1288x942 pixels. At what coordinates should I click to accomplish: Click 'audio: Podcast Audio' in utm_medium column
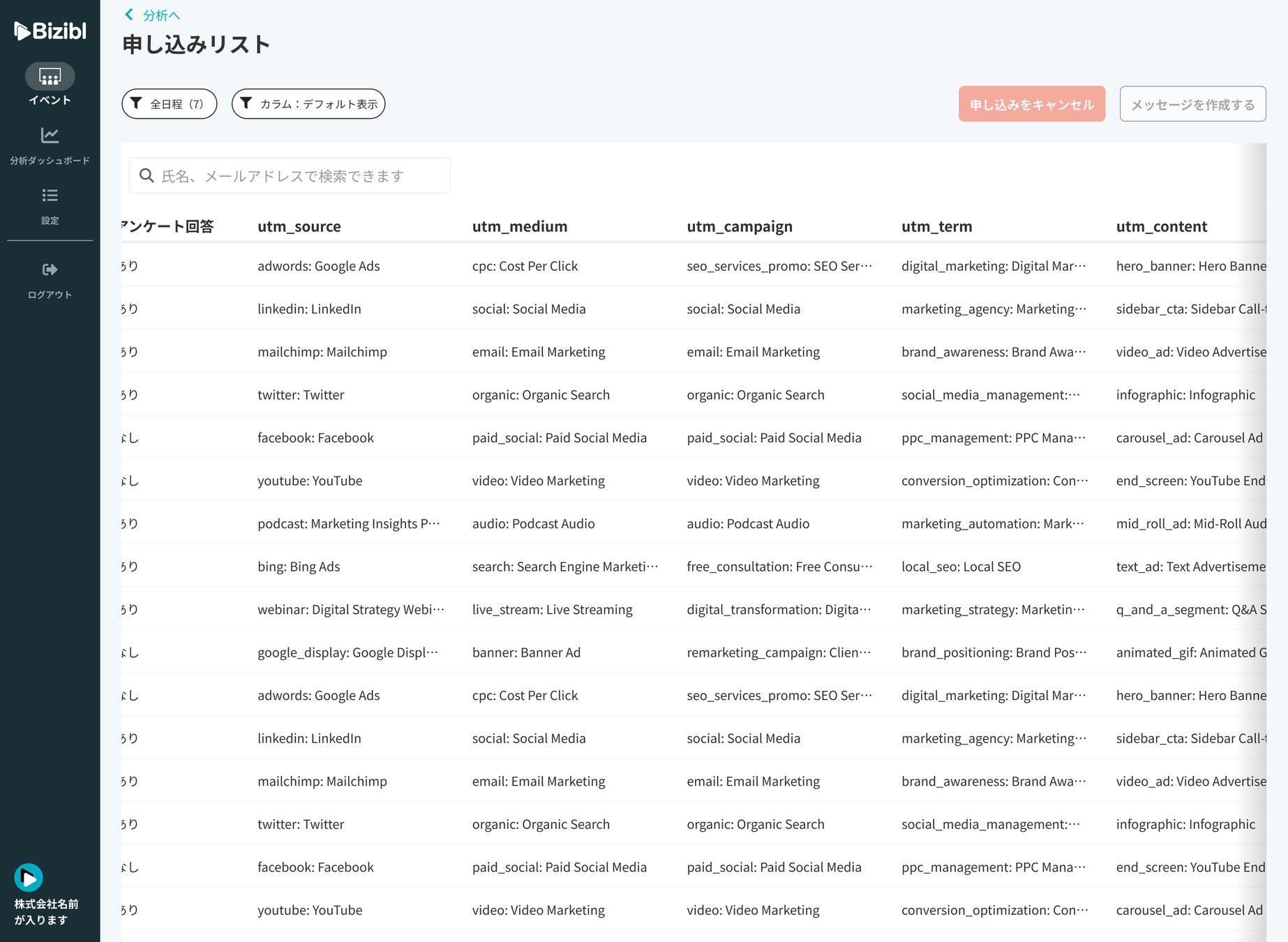click(x=534, y=523)
